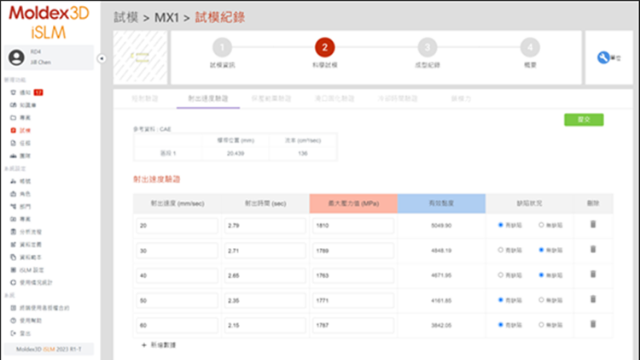Click the green submit button
Image resolution: width=640 pixels, height=360 pixels.
(584, 120)
